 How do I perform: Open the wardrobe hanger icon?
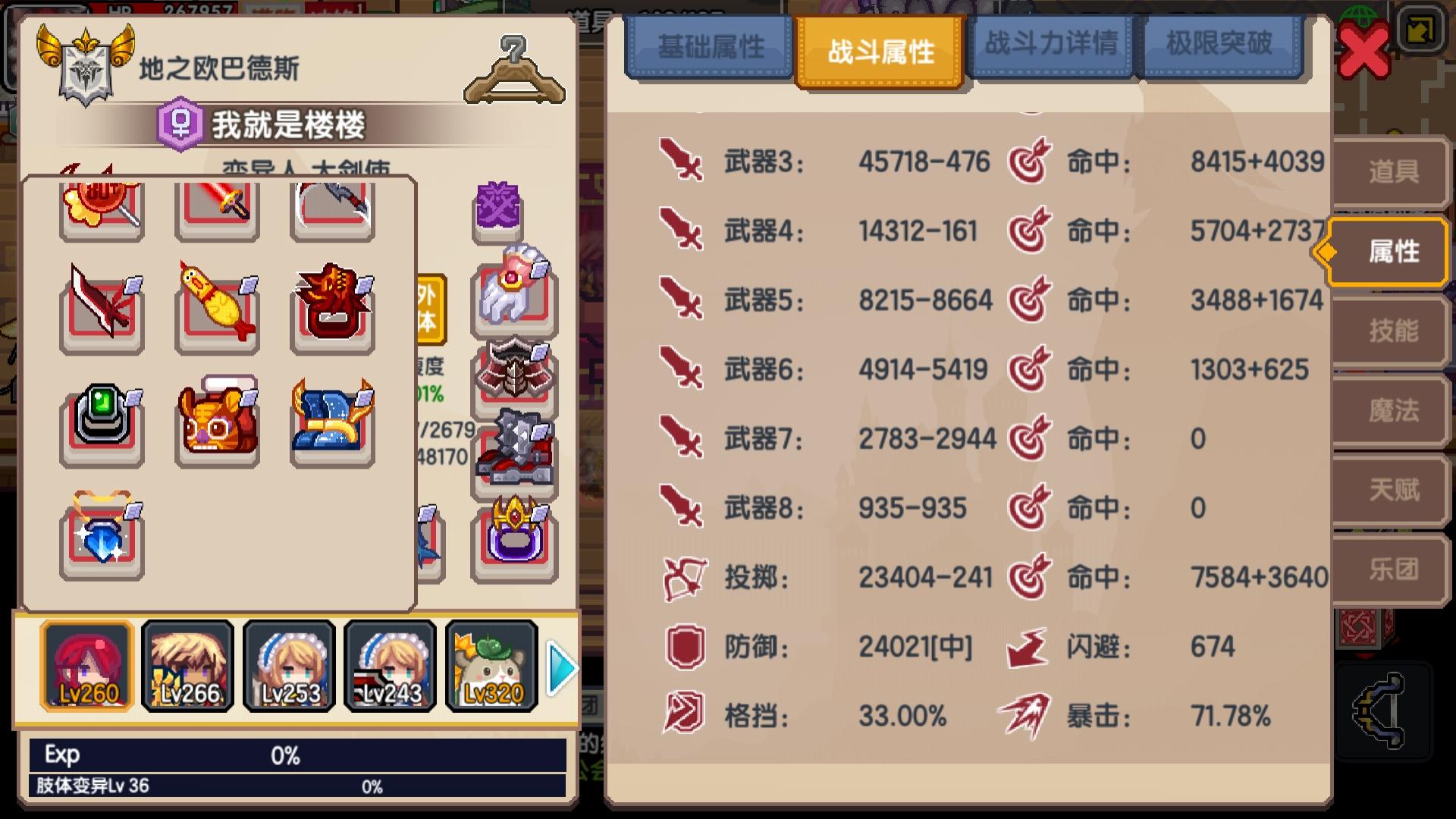pos(514,70)
